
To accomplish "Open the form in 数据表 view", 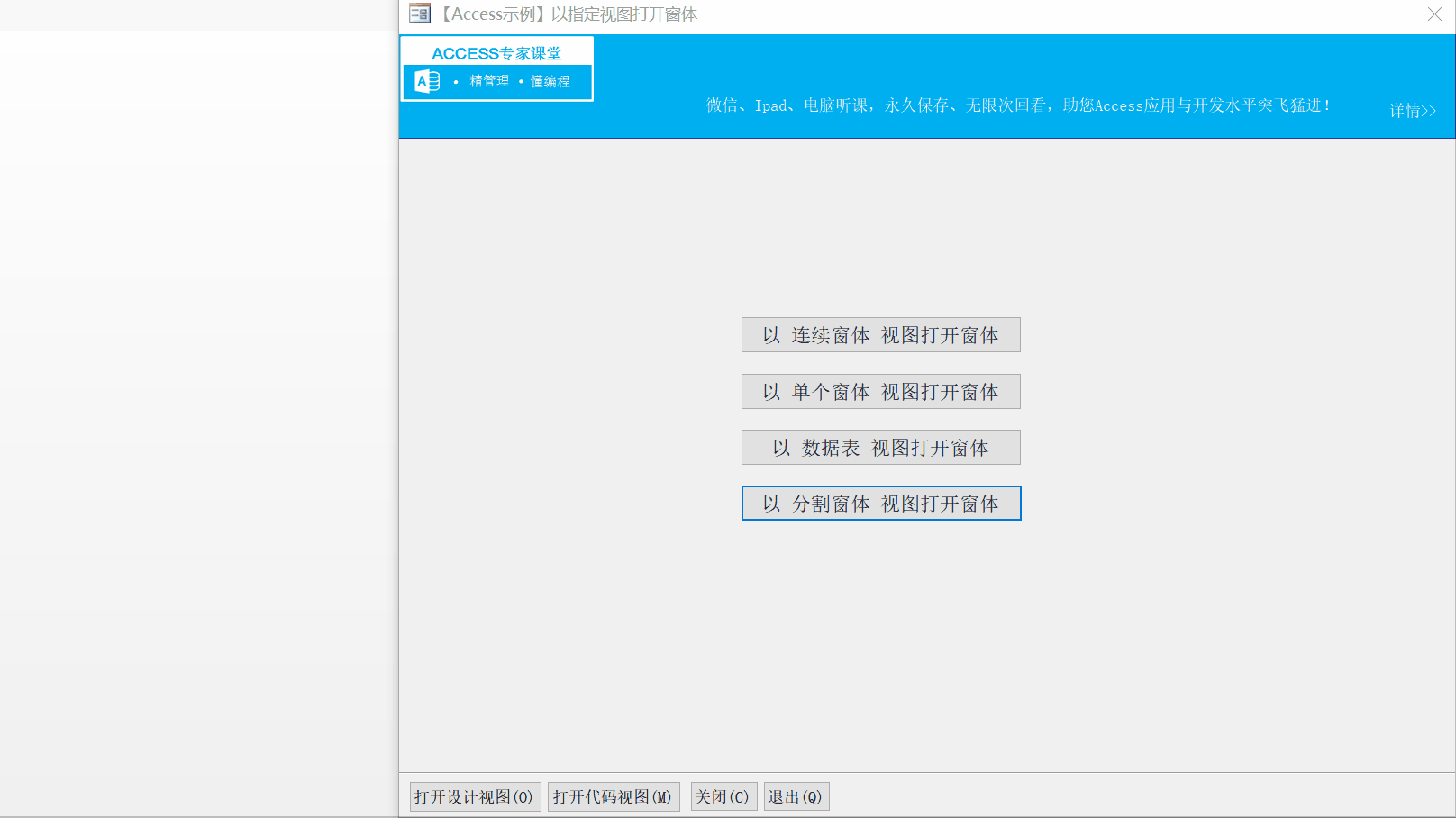I will (880, 448).
